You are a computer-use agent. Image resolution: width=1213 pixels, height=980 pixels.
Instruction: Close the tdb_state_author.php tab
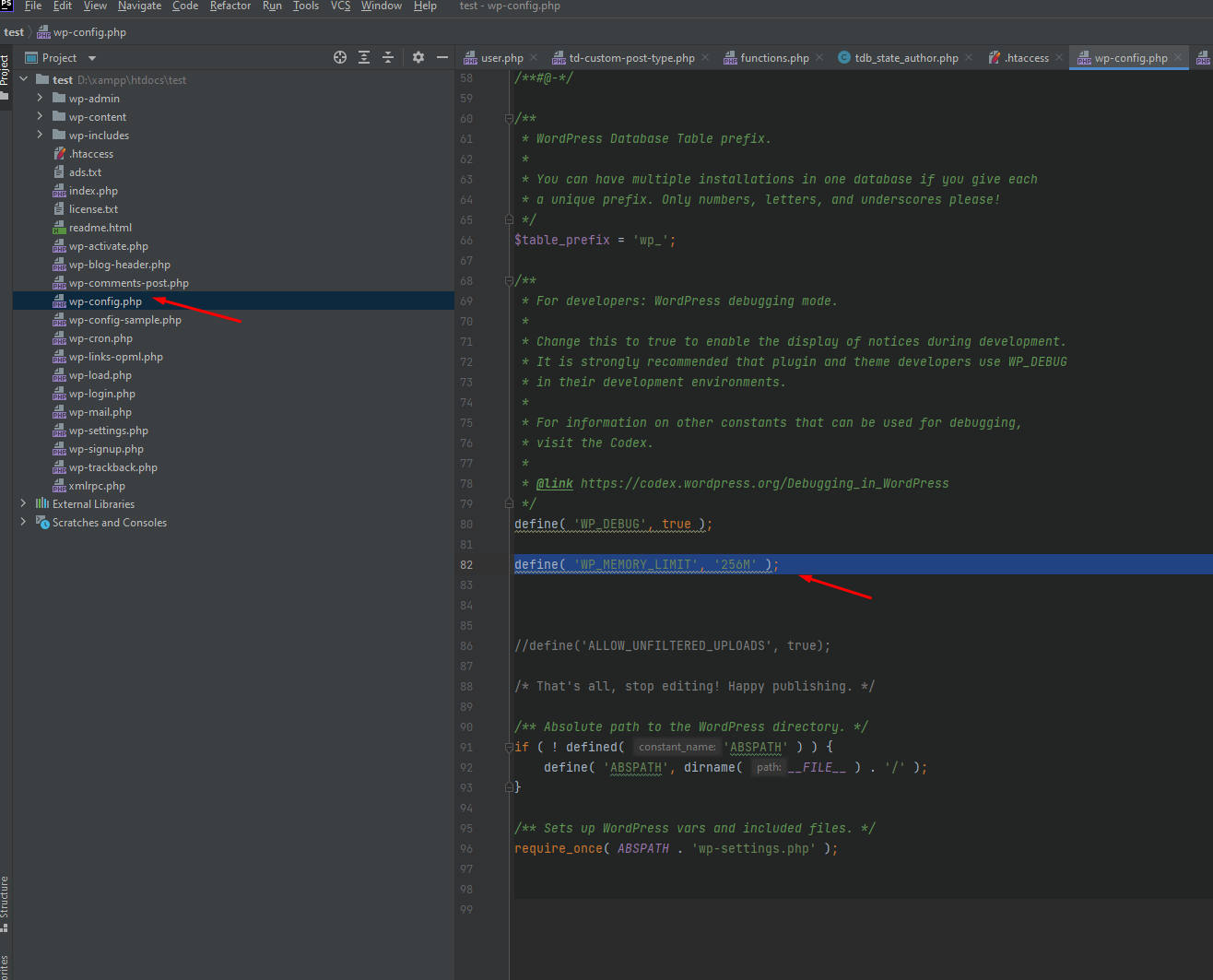[969, 57]
